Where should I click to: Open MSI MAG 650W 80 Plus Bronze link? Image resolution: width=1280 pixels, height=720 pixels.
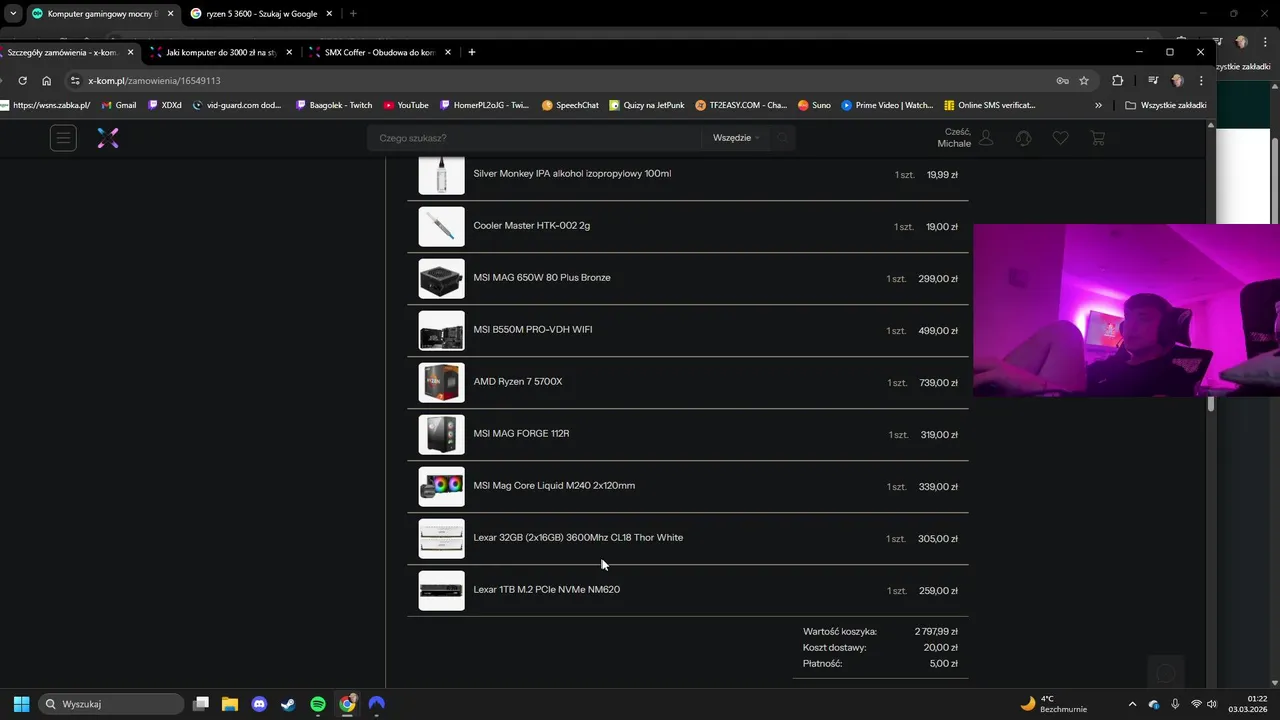(x=542, y=278)
